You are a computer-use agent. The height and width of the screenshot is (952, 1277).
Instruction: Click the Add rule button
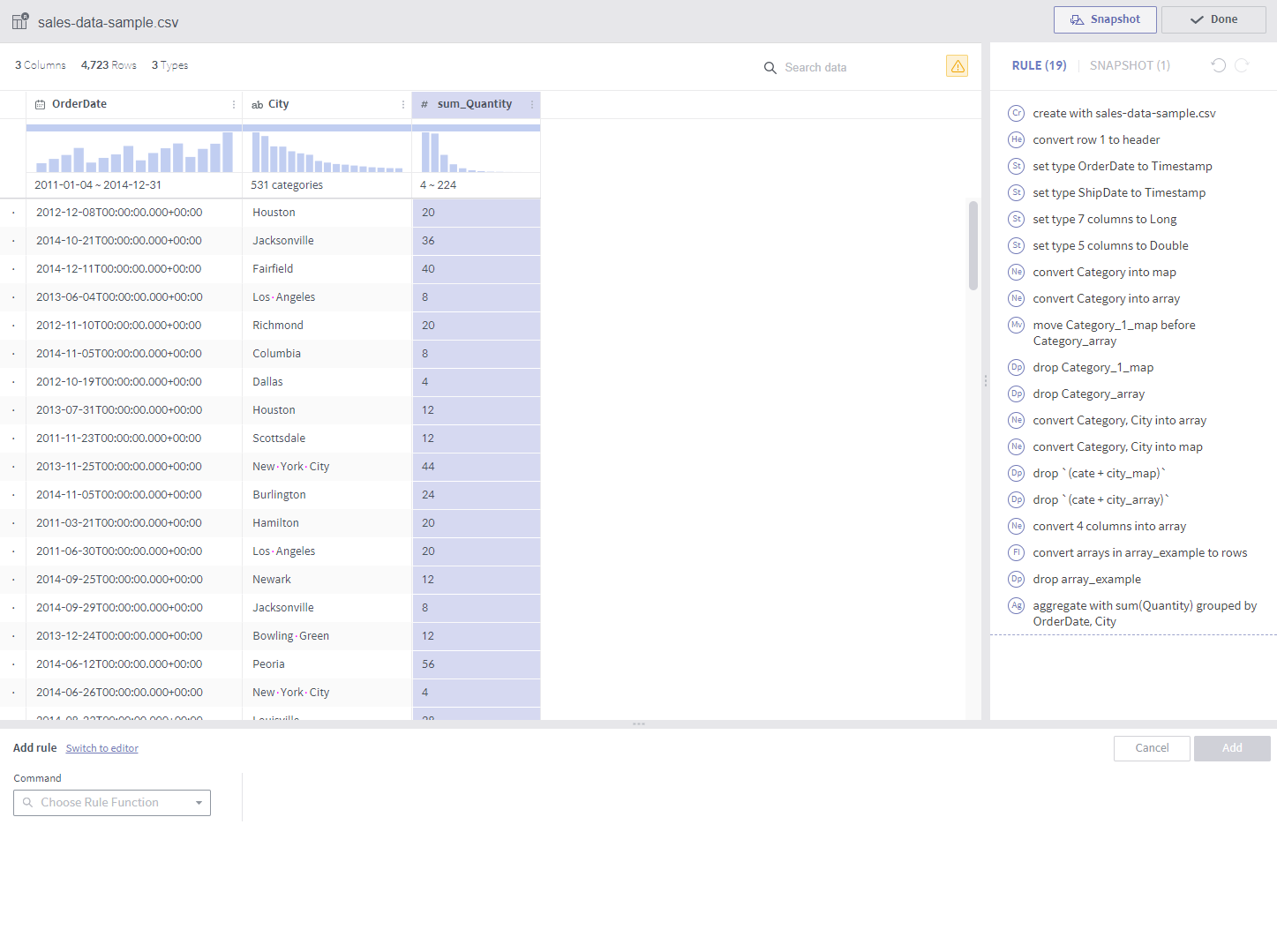[1232, 748]
